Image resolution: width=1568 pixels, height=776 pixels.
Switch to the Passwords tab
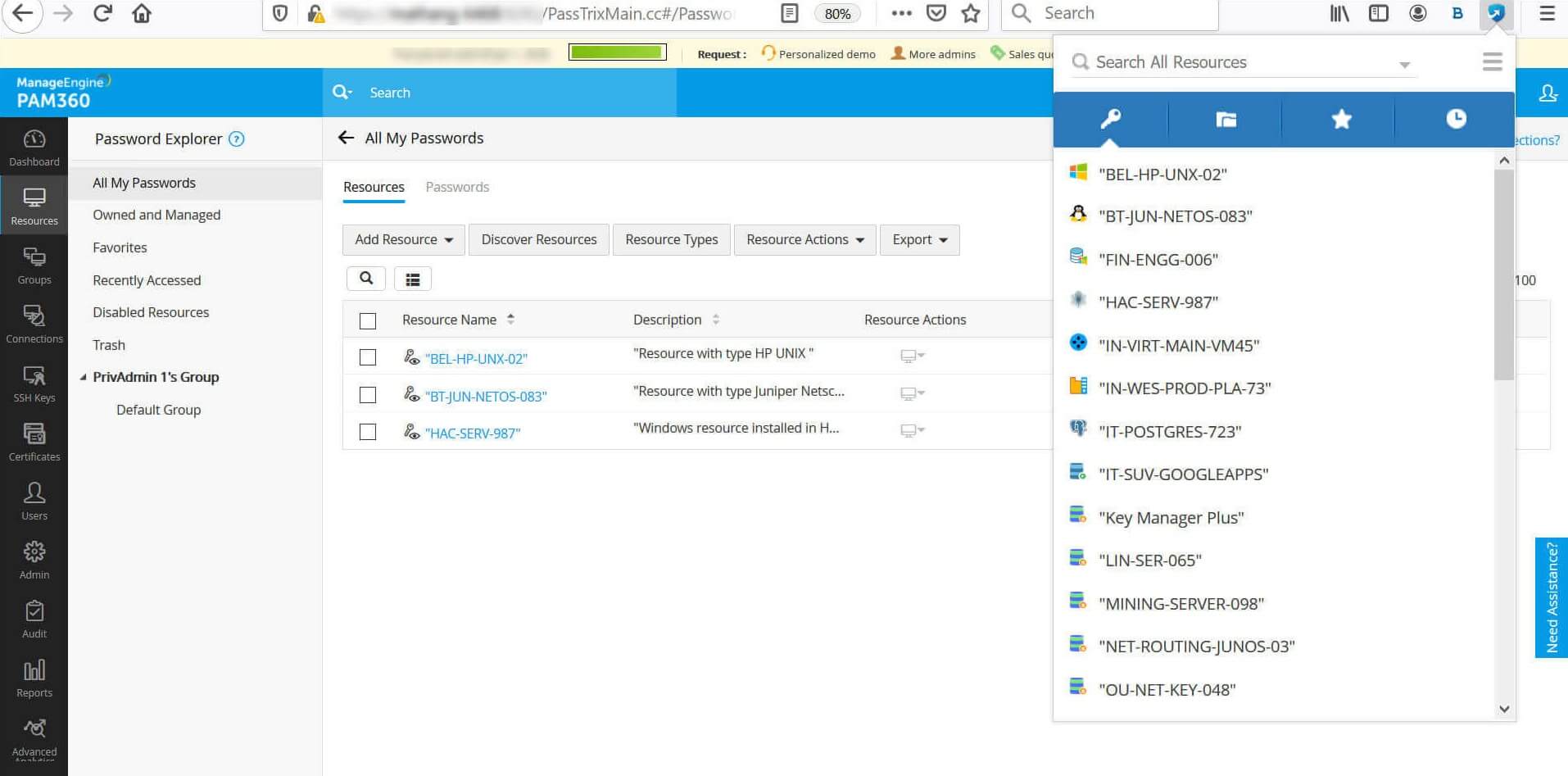(x=457, y=188)
